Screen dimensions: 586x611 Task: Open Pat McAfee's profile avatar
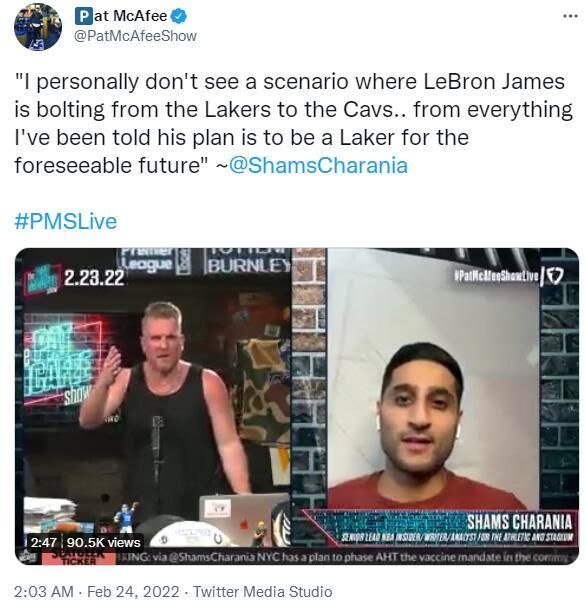[38, 26]
